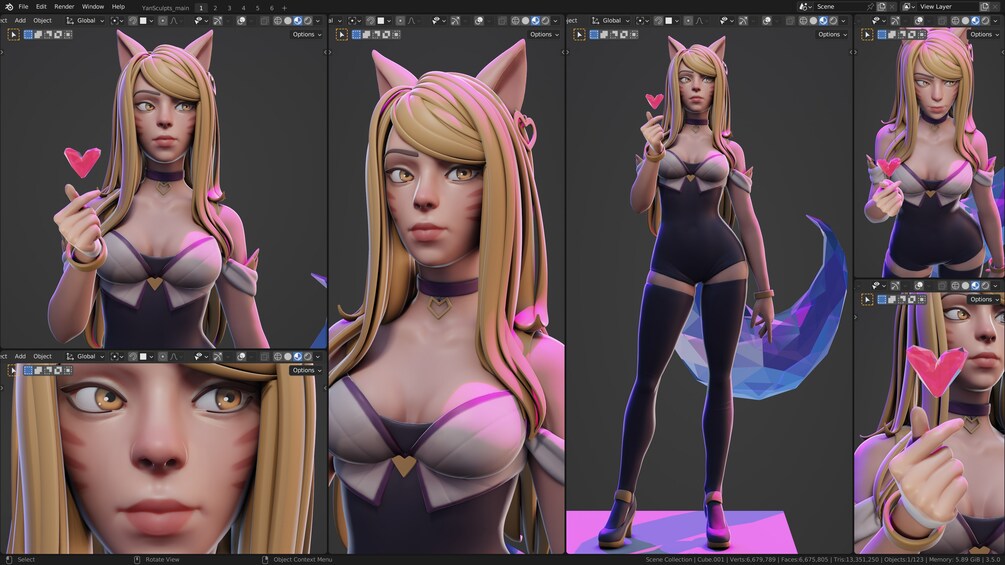1005x565 pixels.
Task: Open pivot point dropdown in the top-left bust viewport
Action: [117, 20]
